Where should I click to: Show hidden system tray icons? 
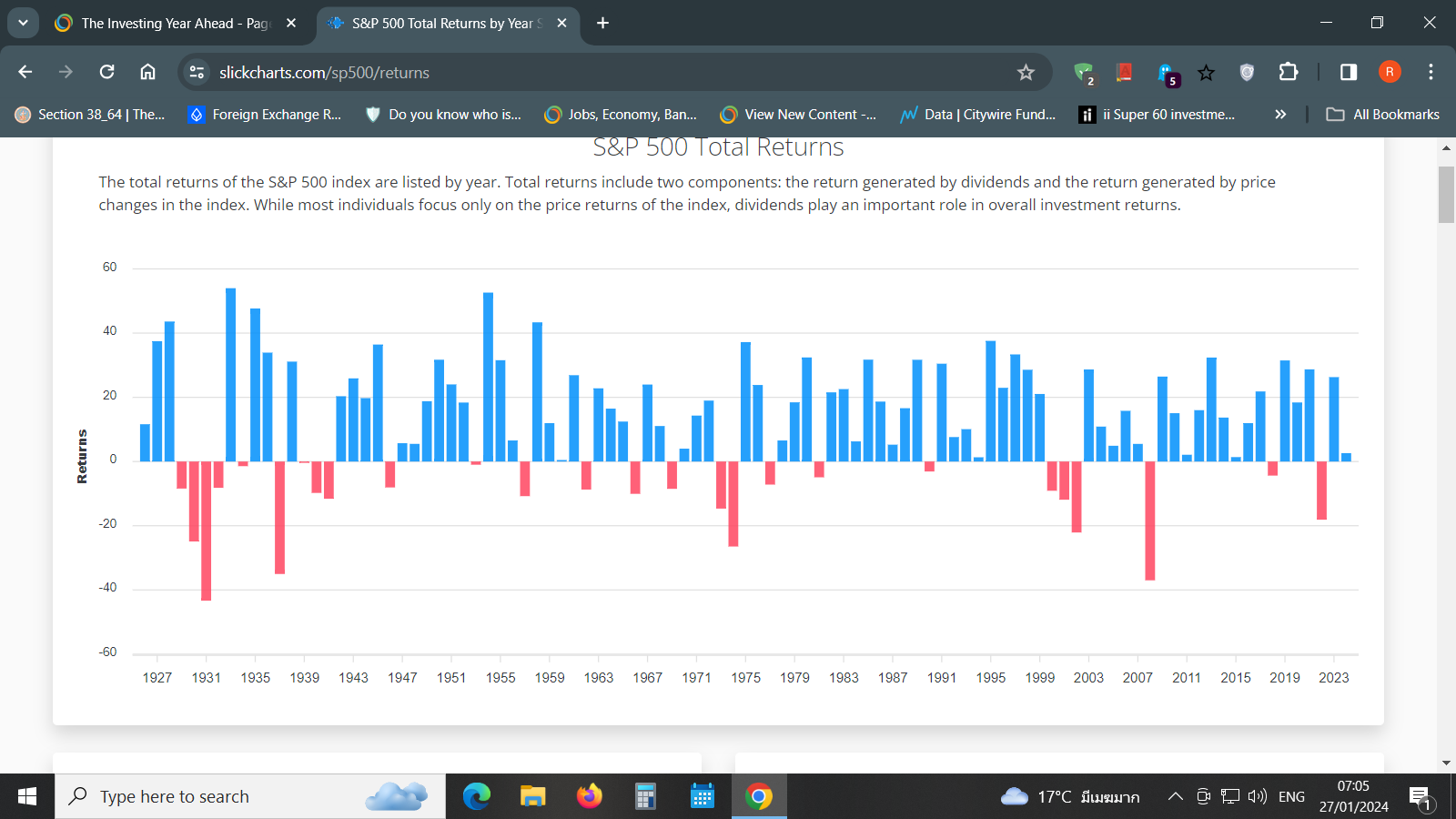1175,797
